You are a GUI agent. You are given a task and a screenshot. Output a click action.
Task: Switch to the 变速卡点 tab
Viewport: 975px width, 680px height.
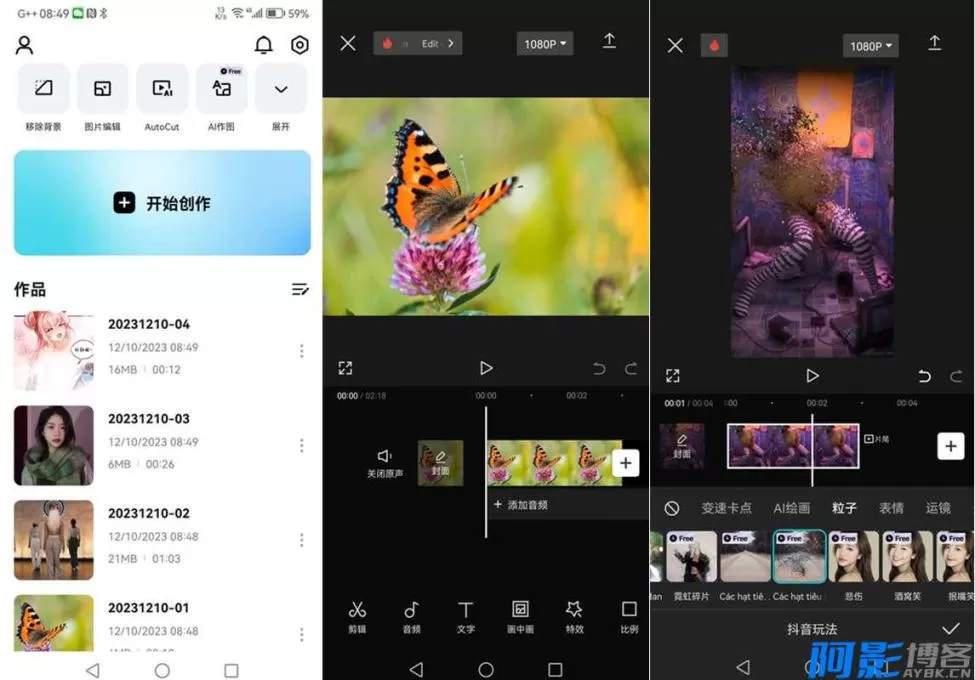click(726, 508)
